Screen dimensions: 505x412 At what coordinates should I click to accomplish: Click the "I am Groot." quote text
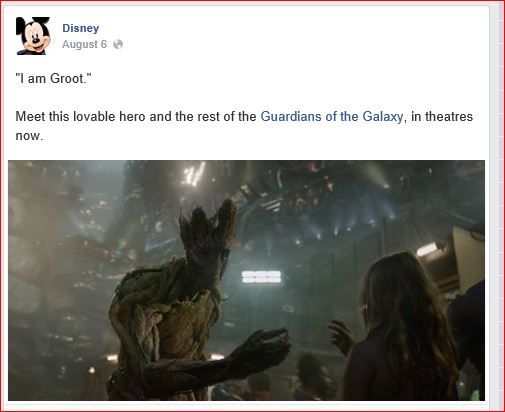[x=53, y=79]
